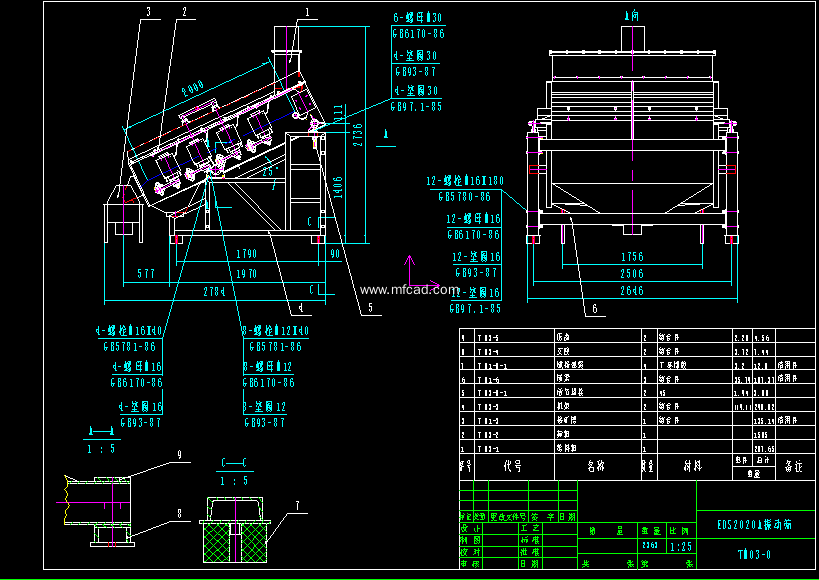Pick callout number 7 beside hatched section
This screenshot has width=819, height=580.
point(295,505)
